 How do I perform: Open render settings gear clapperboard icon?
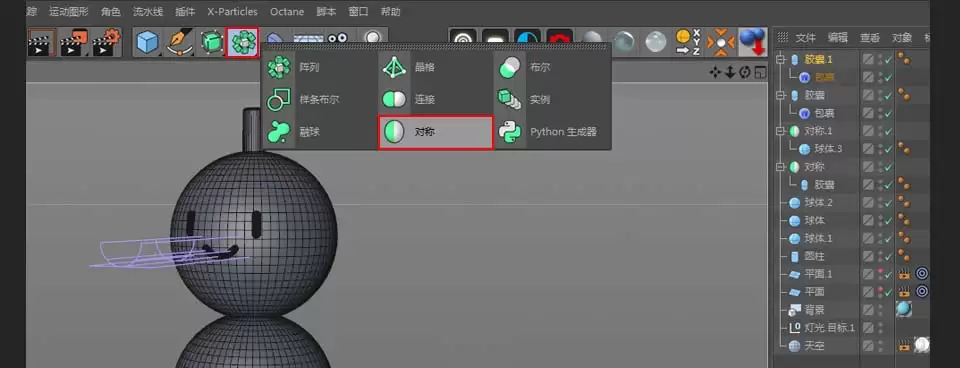coord(107,43)
